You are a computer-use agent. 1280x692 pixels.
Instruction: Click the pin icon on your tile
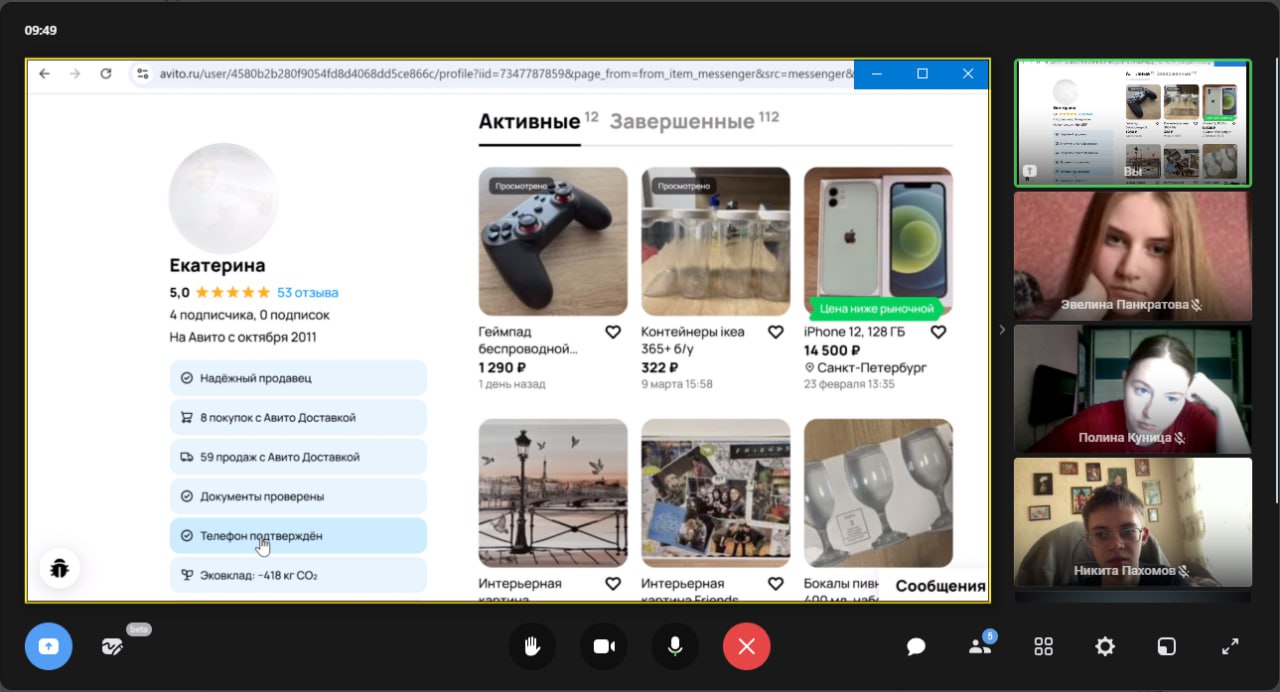pyautogui.click(x=1030, y=172)
